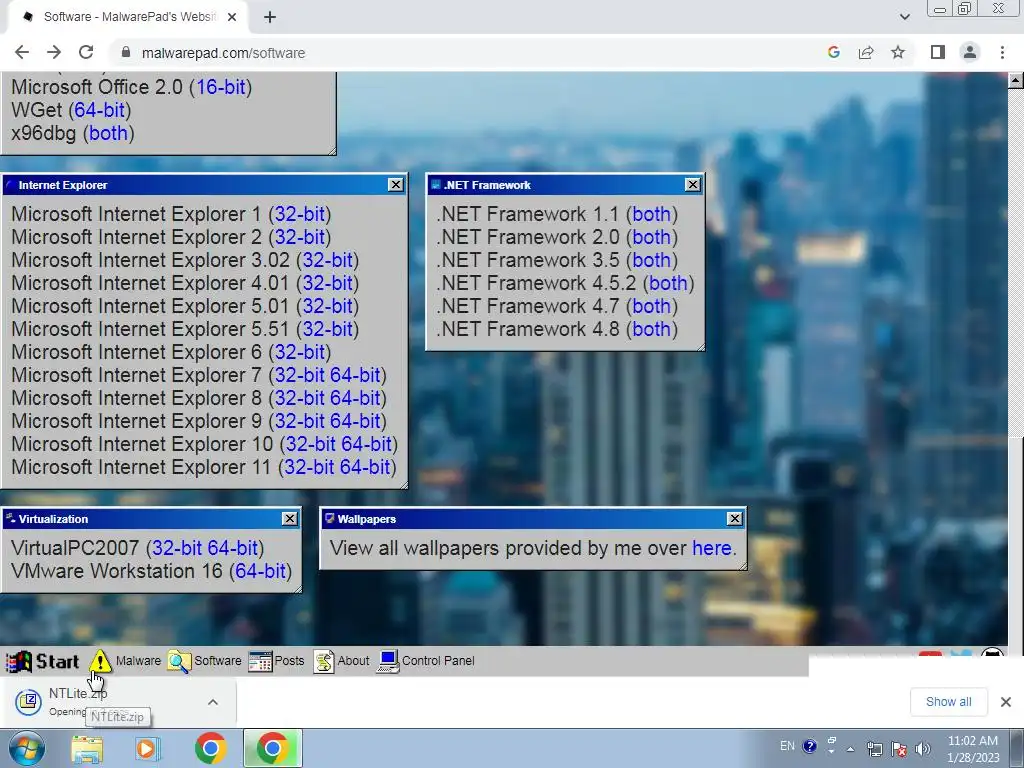Download .NET Framework 4.5.2 both link
Viewport: 1024px width, 768px height.
[x=668, y=283]
